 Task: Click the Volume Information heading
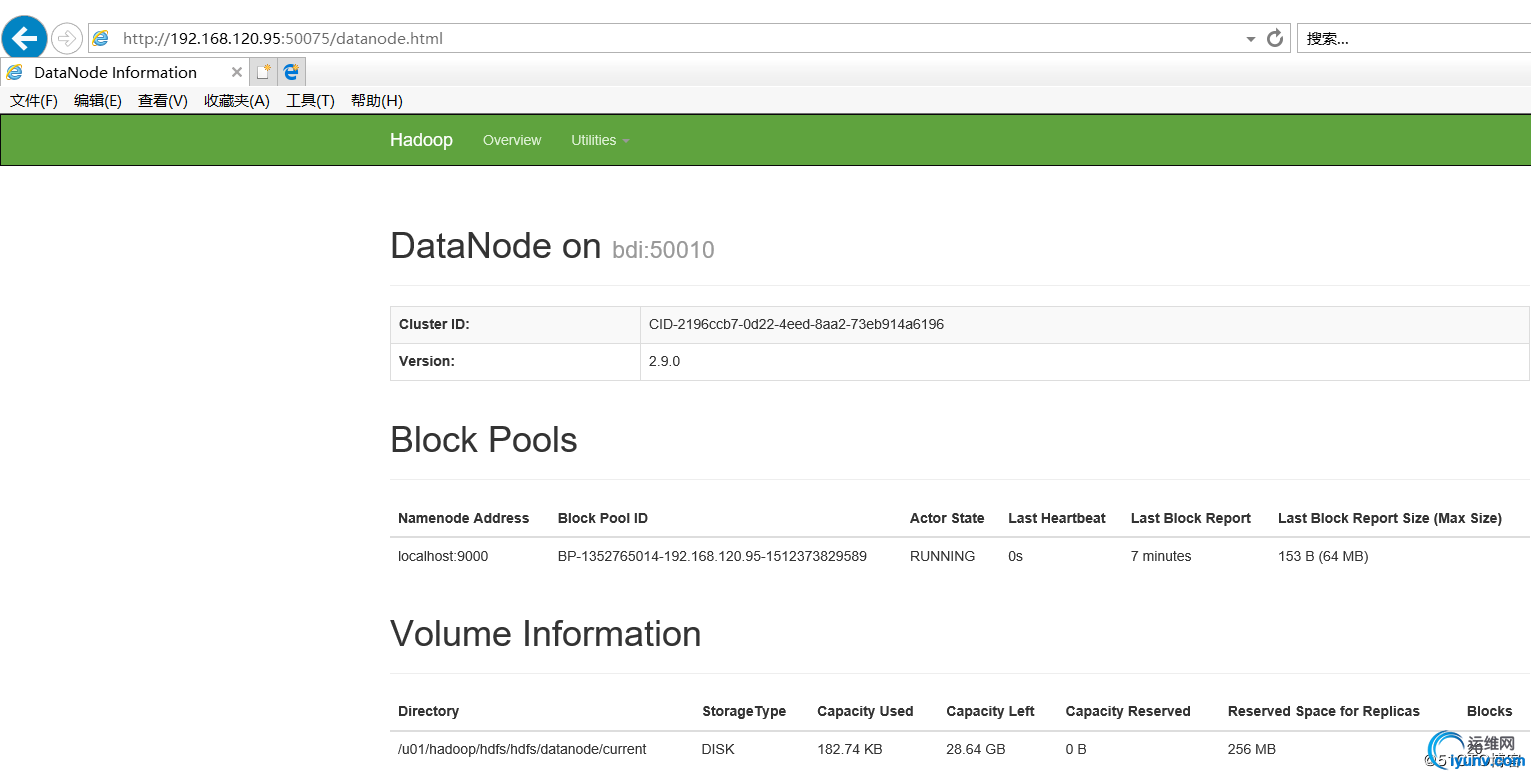point(546,634)
